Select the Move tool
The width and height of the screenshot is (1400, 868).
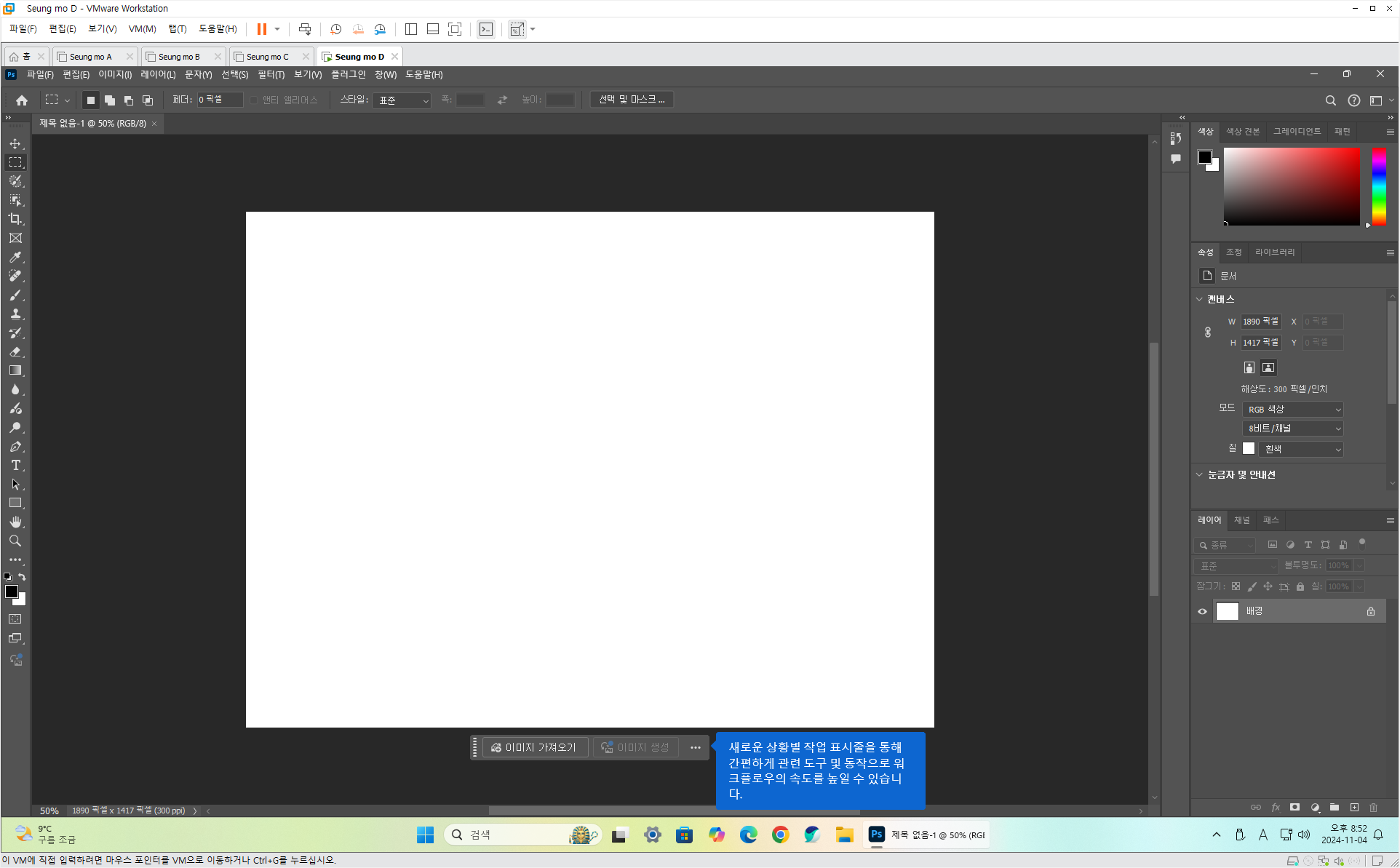(x=15, y=143)
